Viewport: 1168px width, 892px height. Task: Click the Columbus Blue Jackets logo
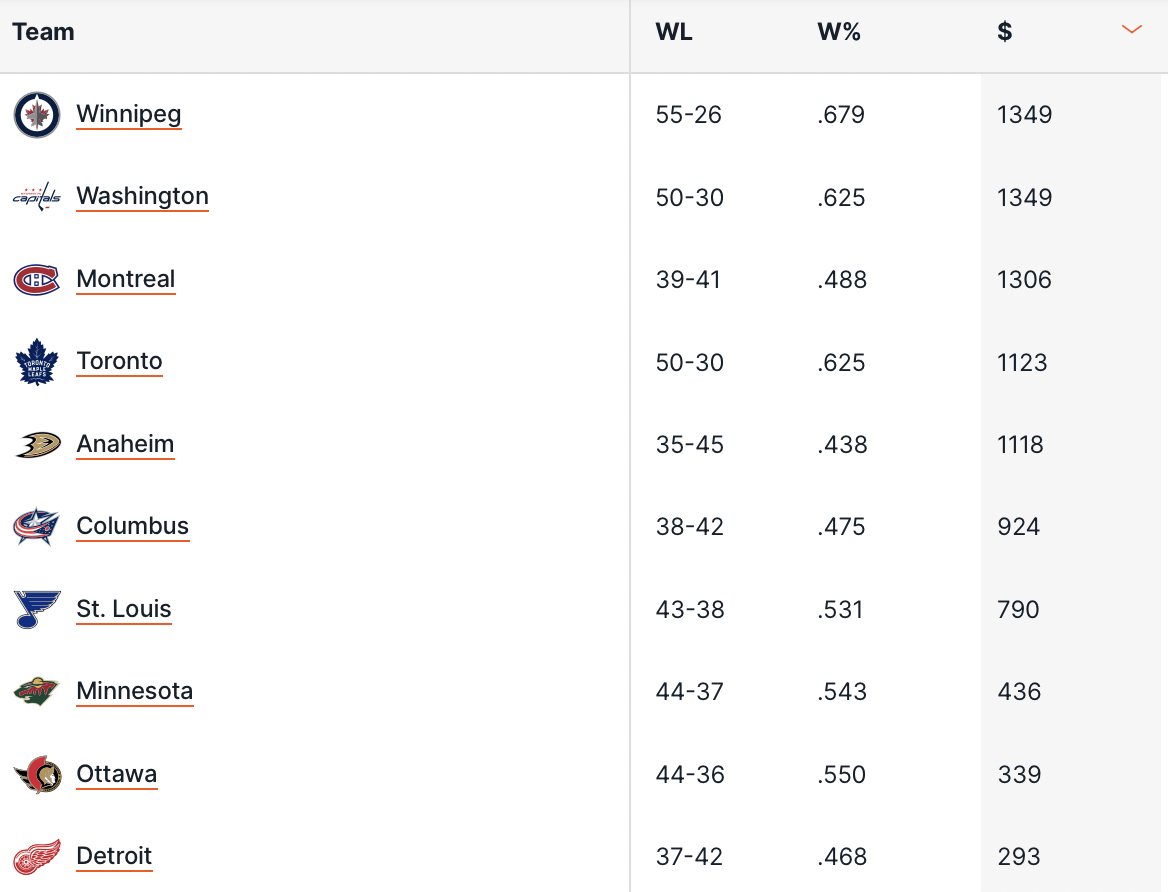click(37, 527)
